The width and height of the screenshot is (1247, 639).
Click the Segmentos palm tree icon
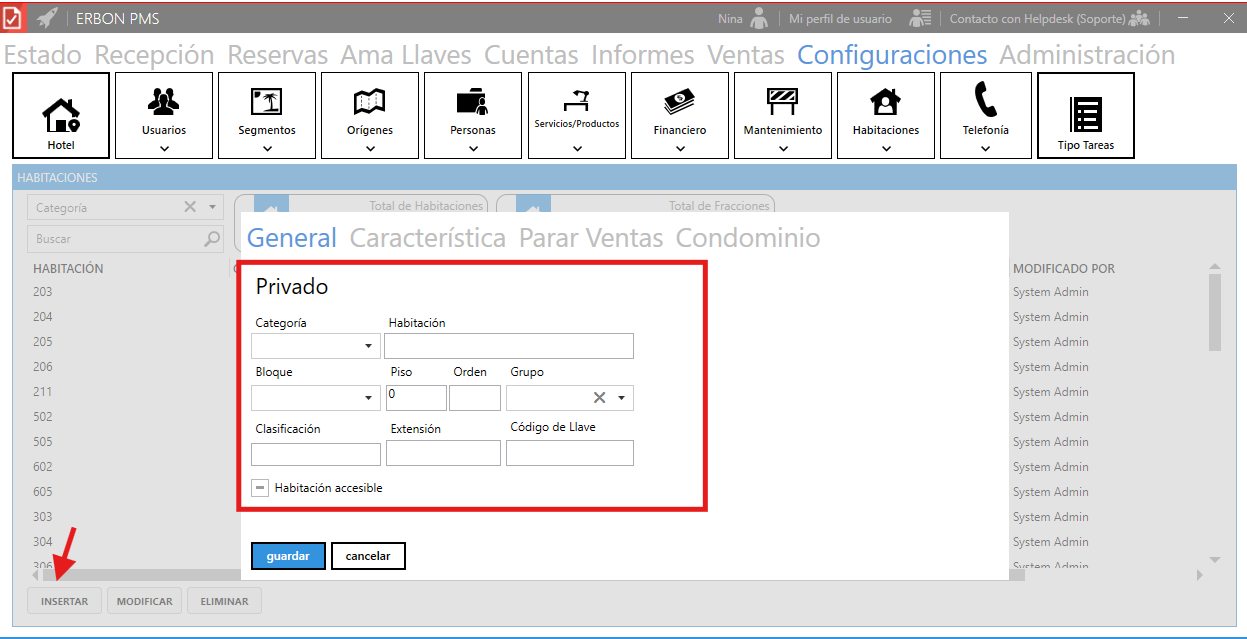click(x=267, y=101)
